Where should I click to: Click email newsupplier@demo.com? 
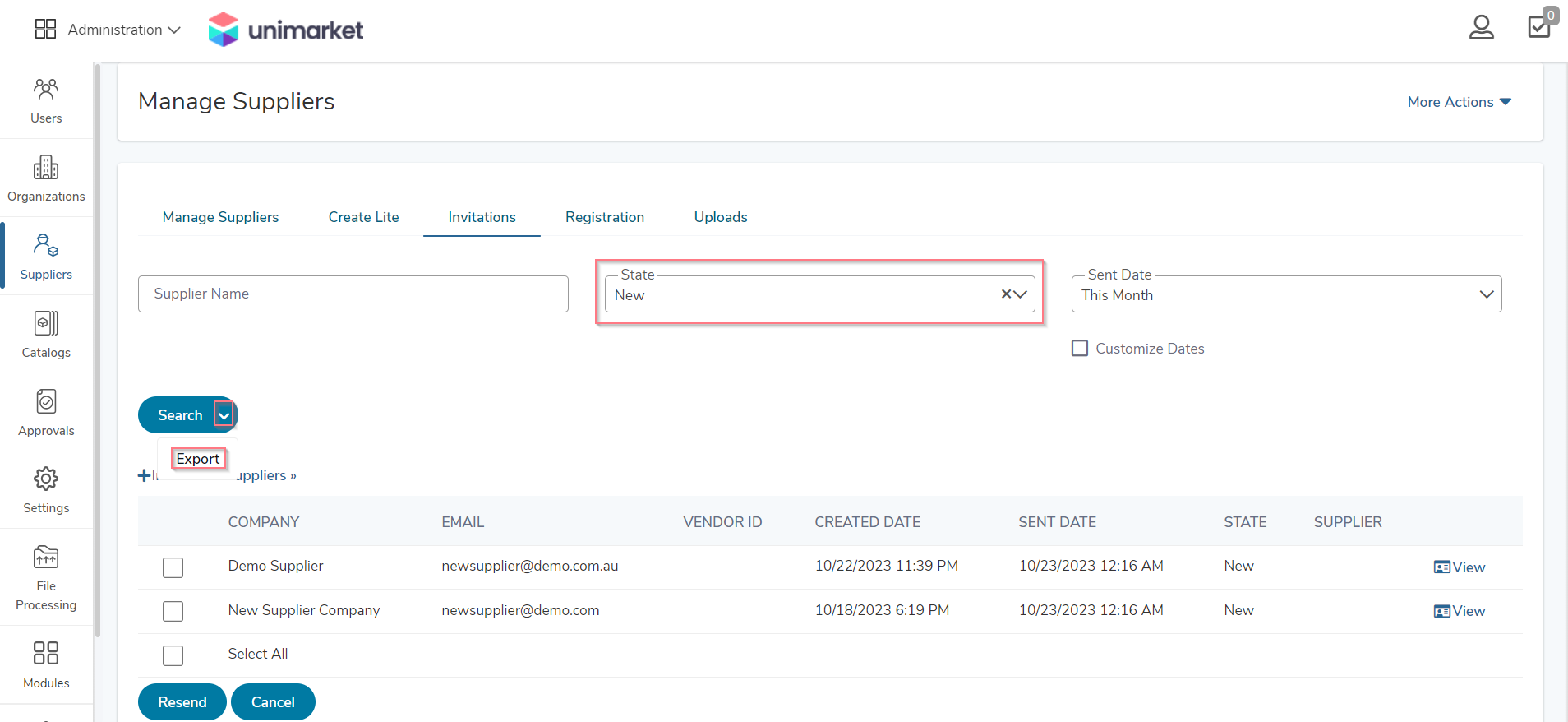pyautogui.click(x=520, y=610)
